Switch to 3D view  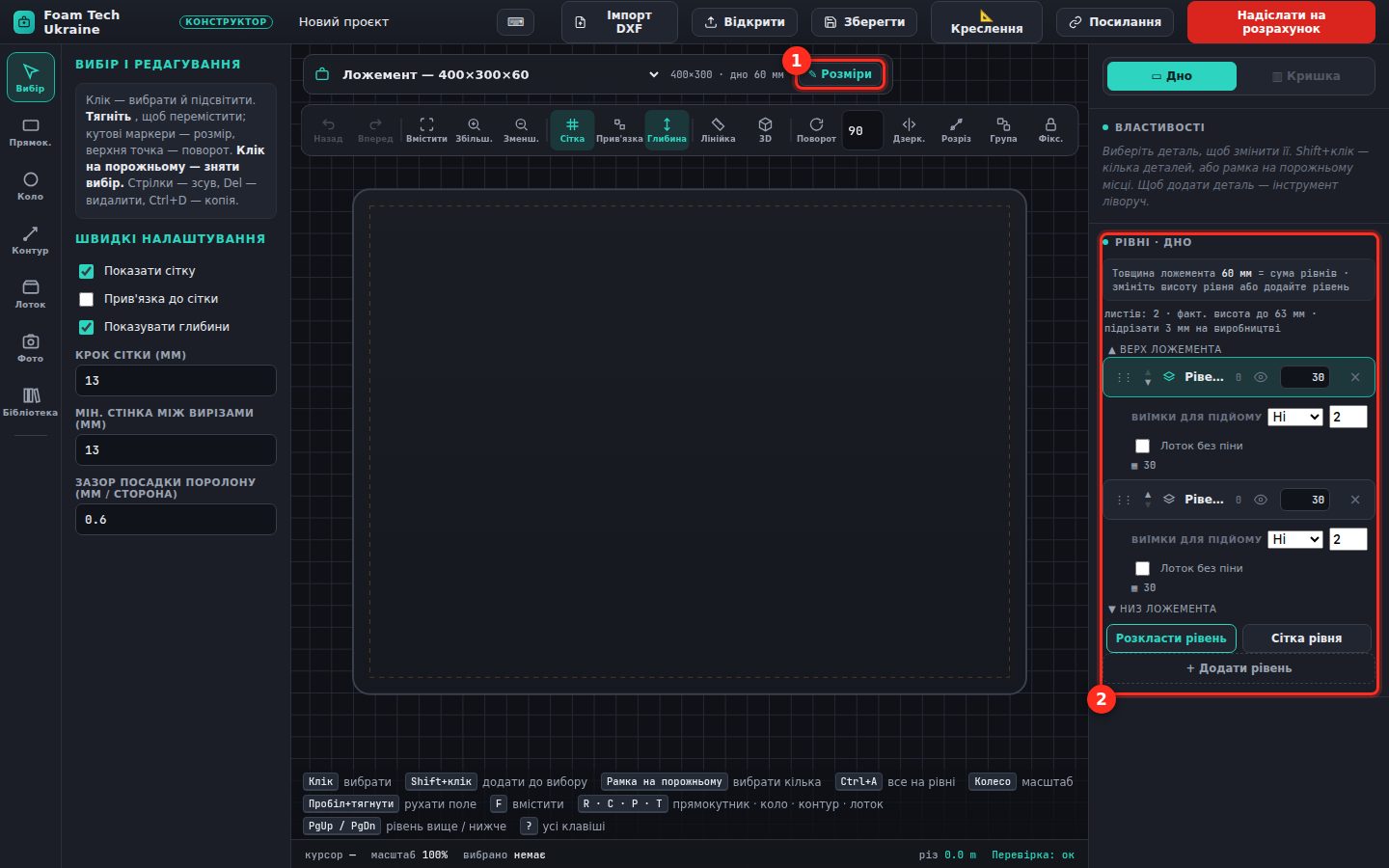coord(765,130)
